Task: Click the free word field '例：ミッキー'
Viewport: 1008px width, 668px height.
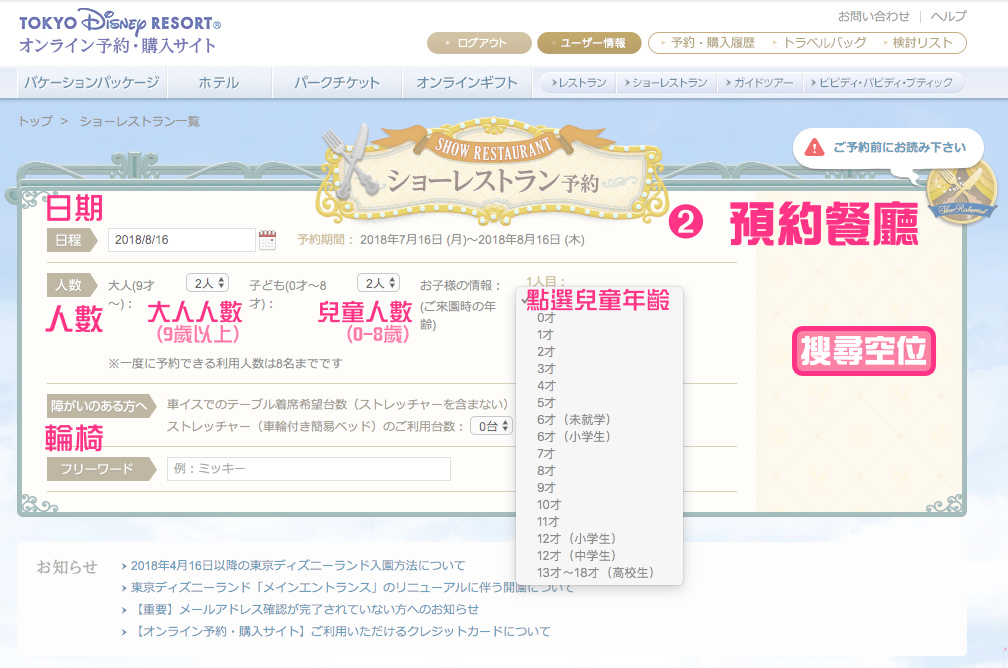Action: [x=309, y=469]
